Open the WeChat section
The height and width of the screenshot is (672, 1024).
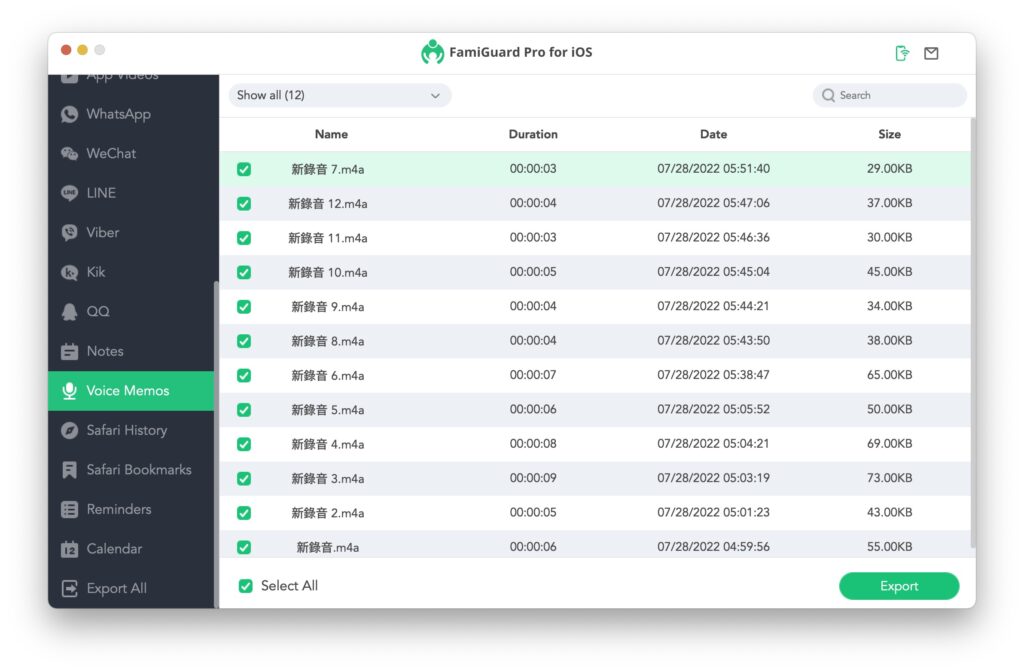coord(131,153)
